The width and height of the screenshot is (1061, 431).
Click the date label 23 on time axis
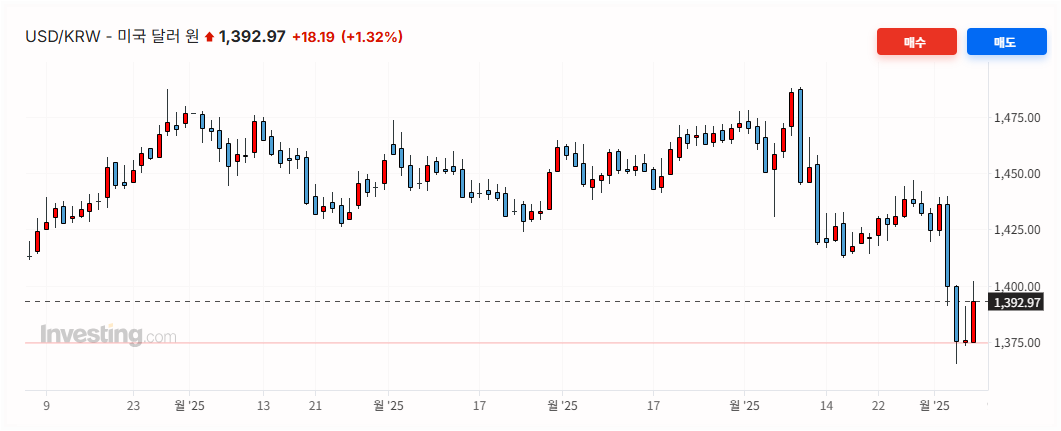133,406
